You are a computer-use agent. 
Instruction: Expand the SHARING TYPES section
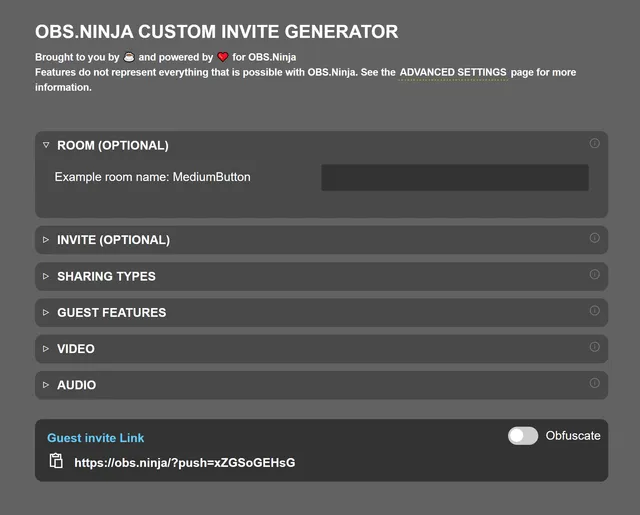106,276
